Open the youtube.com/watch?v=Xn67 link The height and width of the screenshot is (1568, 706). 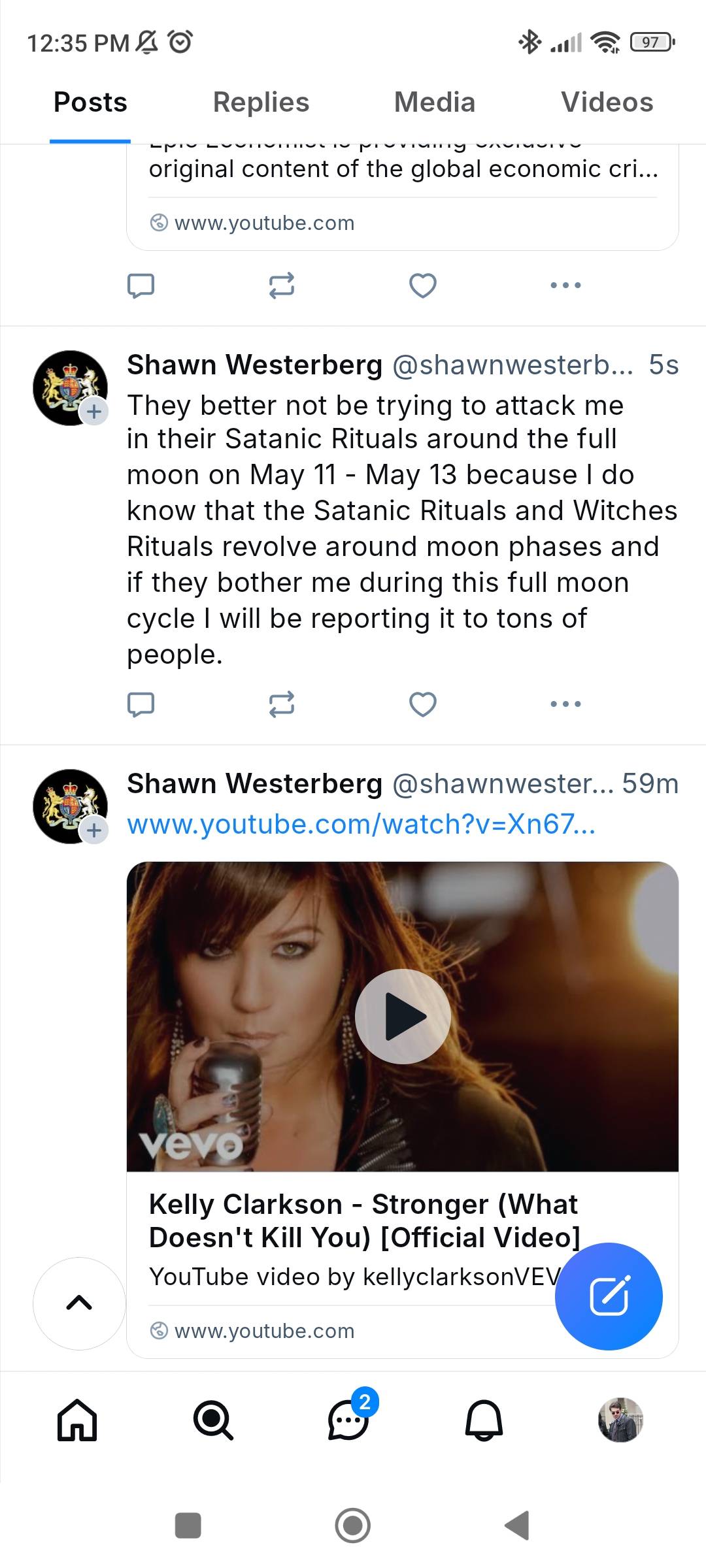[361, 825]
